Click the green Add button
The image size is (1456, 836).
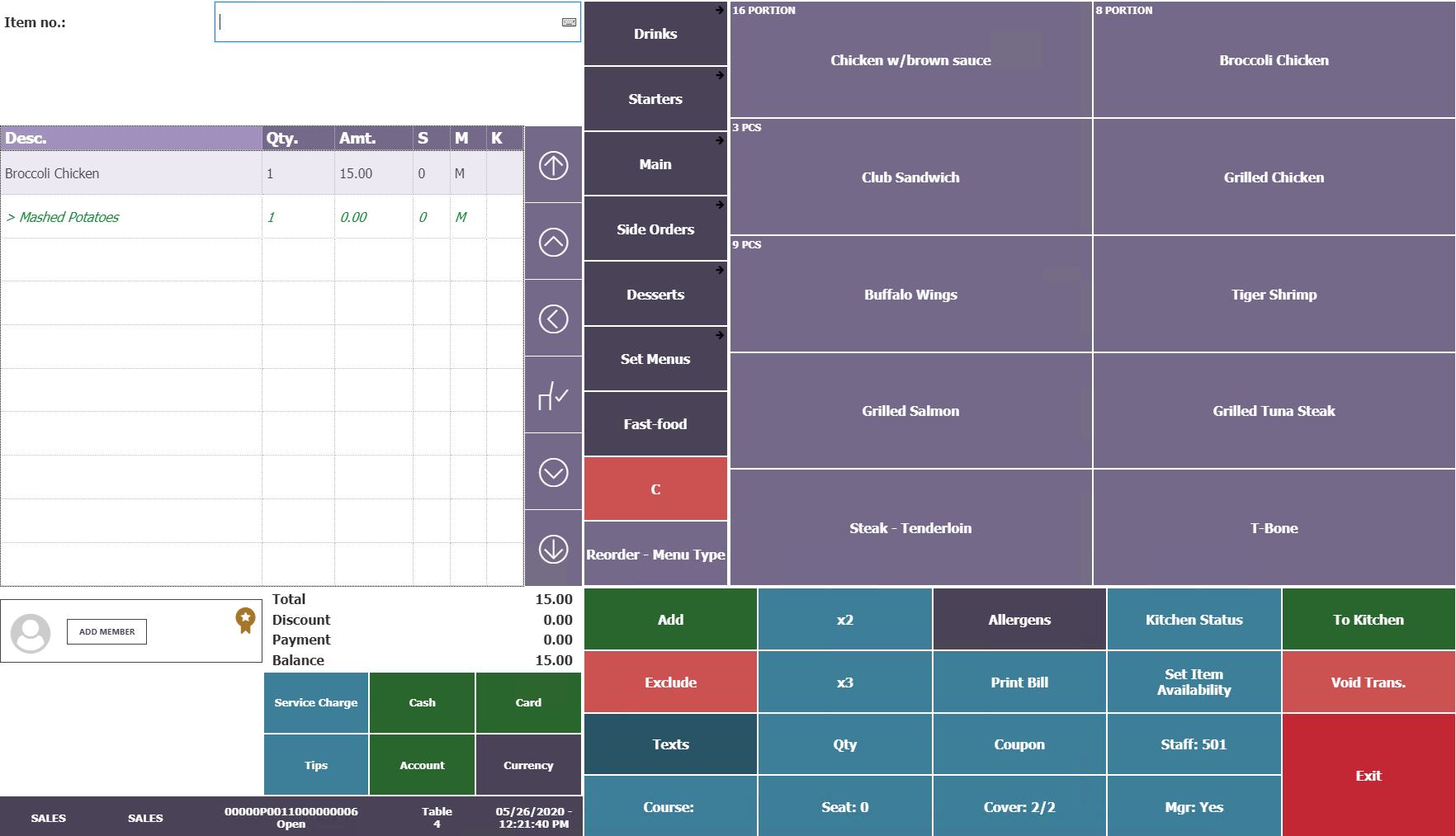point(670,620)
